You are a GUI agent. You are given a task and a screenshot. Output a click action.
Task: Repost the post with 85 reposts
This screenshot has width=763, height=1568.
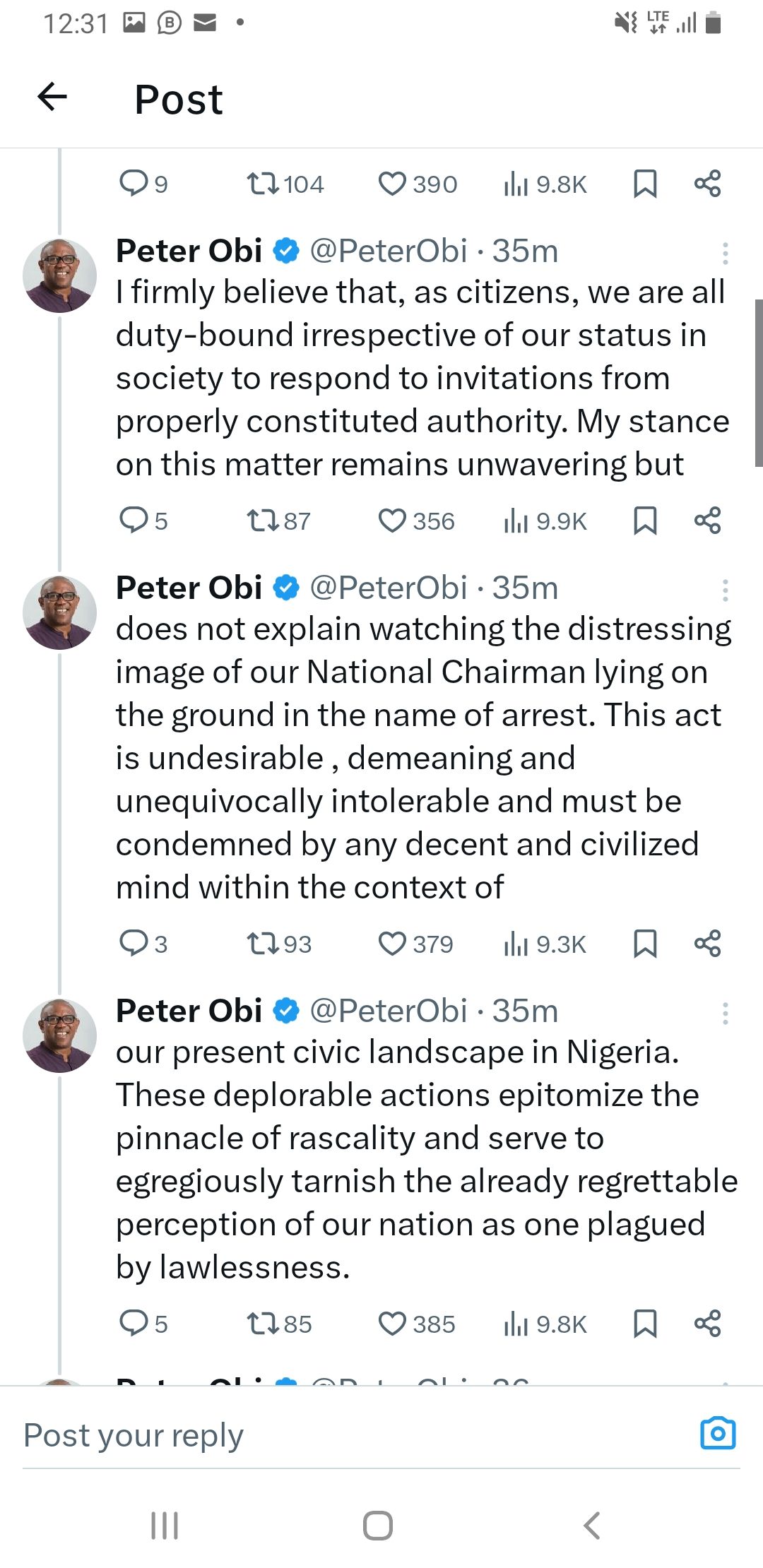click(x=262, y=1324)
